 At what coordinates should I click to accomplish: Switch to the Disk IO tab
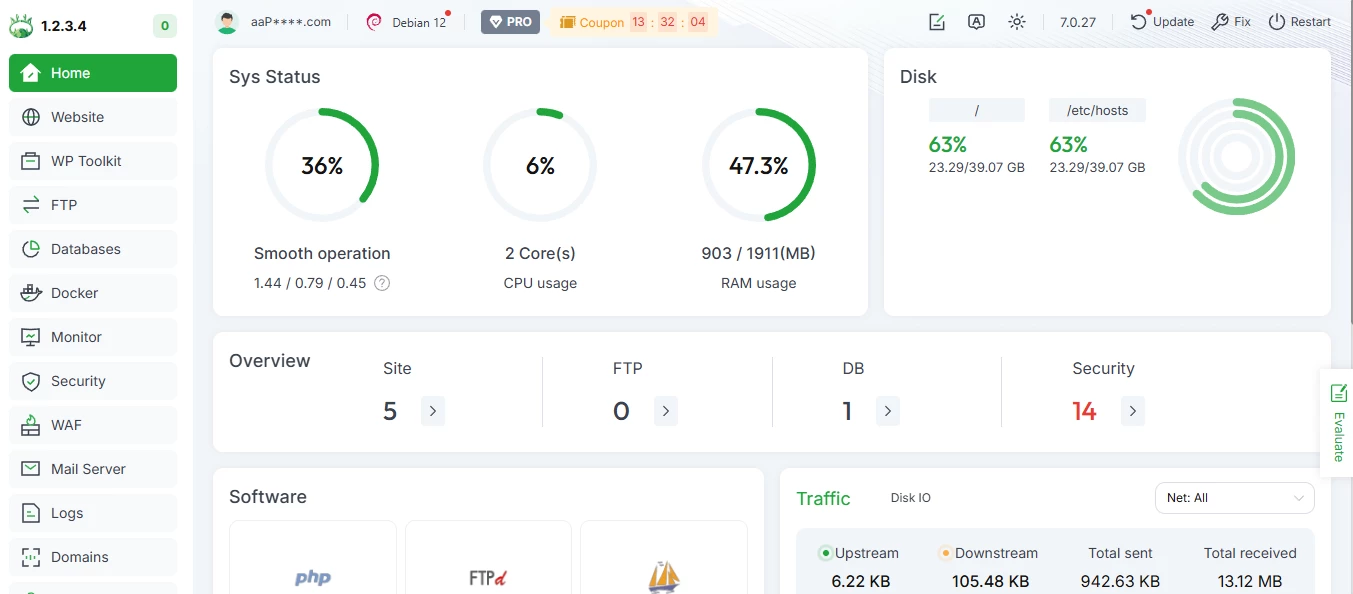[910, 497]
